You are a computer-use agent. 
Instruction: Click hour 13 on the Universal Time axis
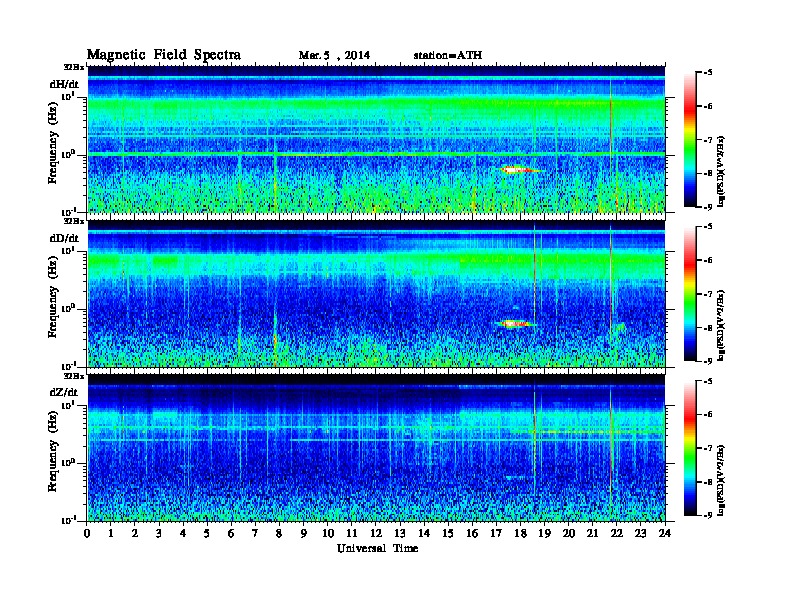coord(400,533)
